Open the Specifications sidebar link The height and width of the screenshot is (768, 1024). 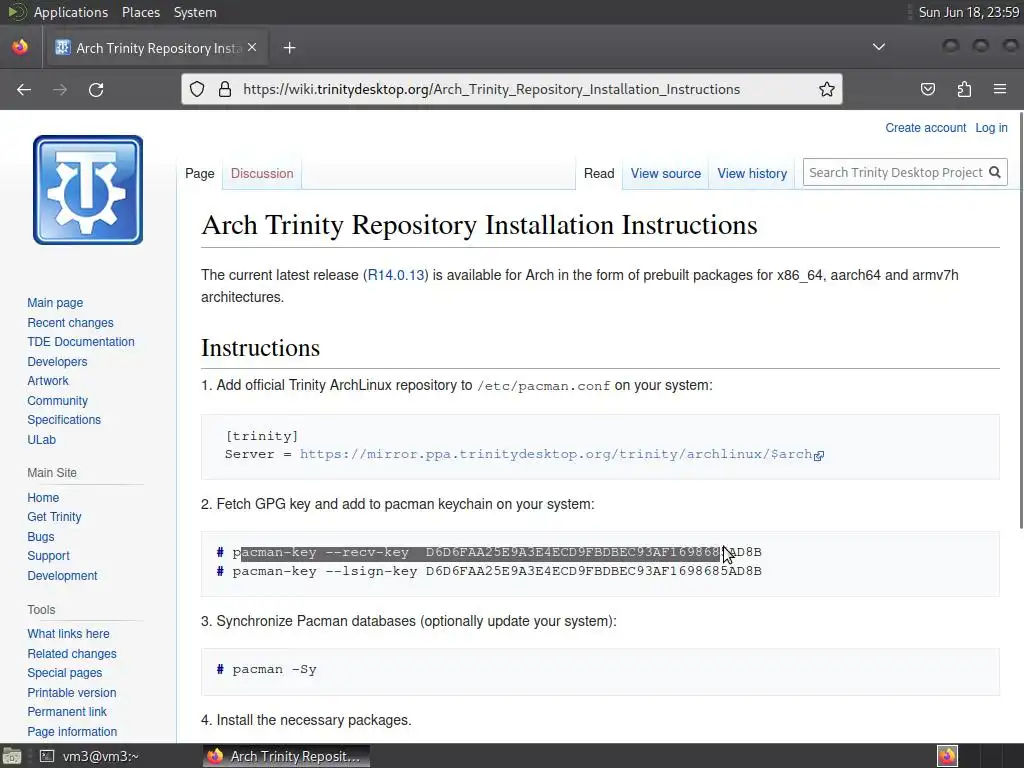click(64, 420)
